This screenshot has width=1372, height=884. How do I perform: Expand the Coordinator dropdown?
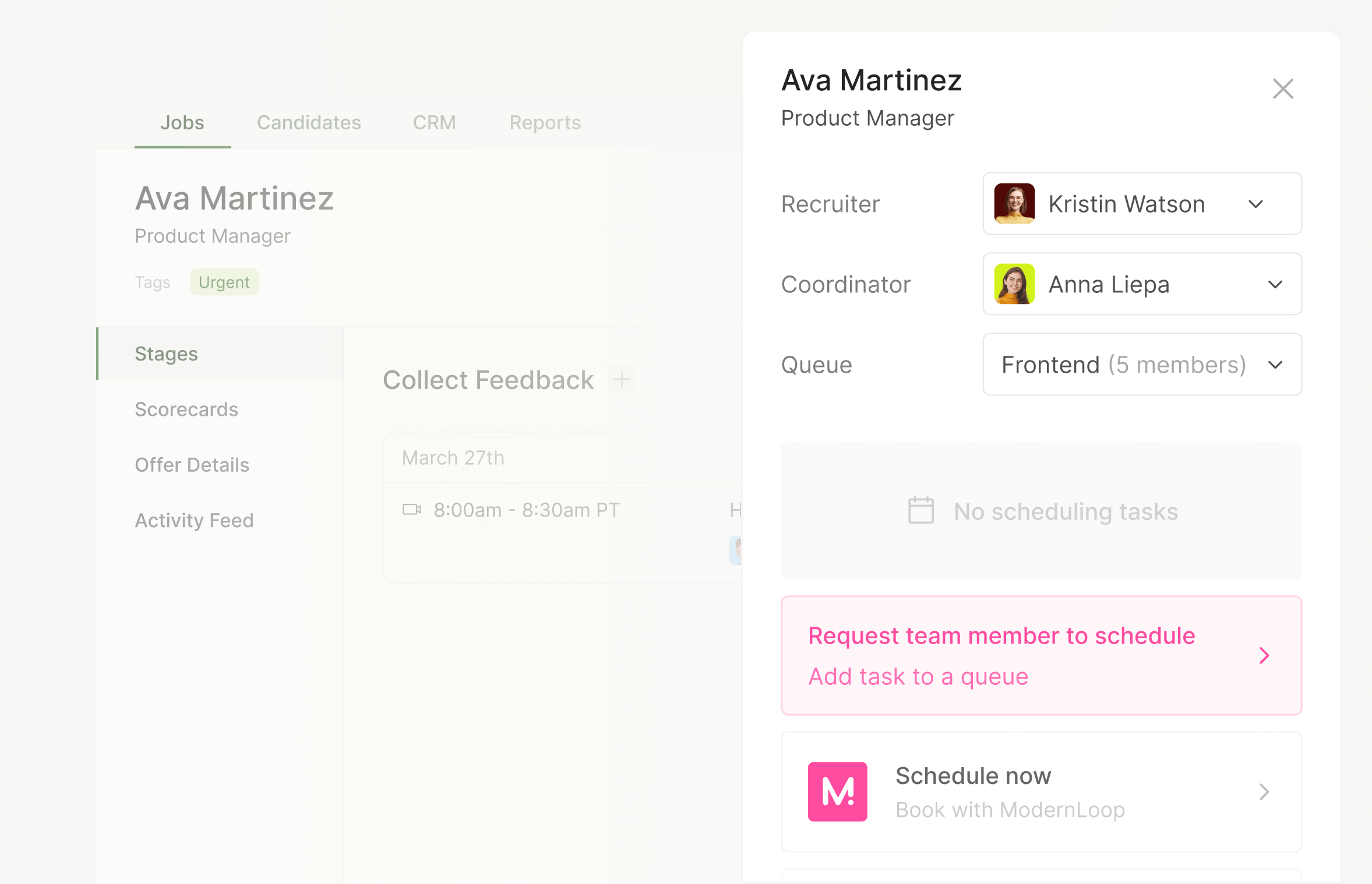(1275, 285)
